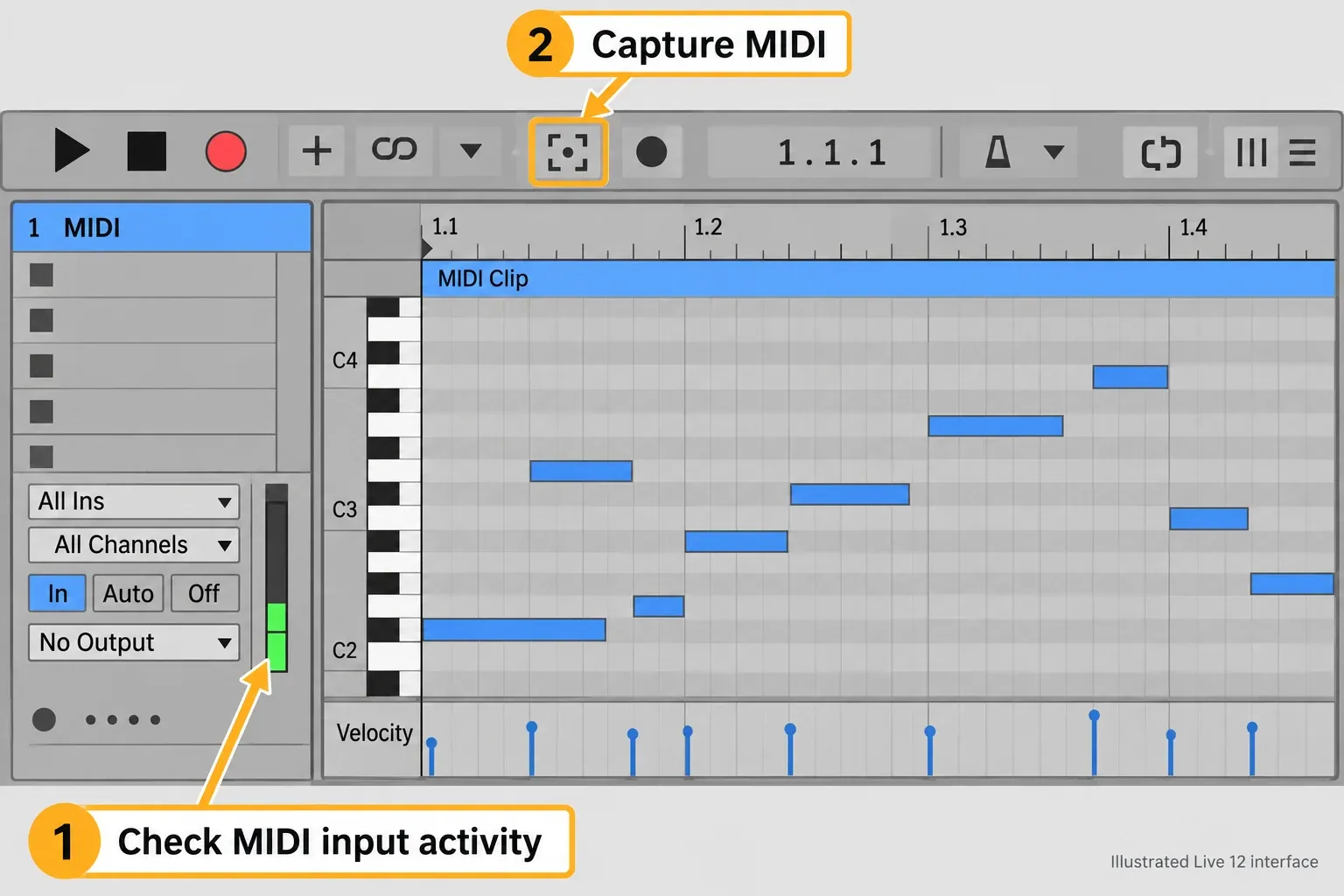Toggle the automation arm link icon
The width and height of the screenshot is (1344, 896).
click(394, 150)
